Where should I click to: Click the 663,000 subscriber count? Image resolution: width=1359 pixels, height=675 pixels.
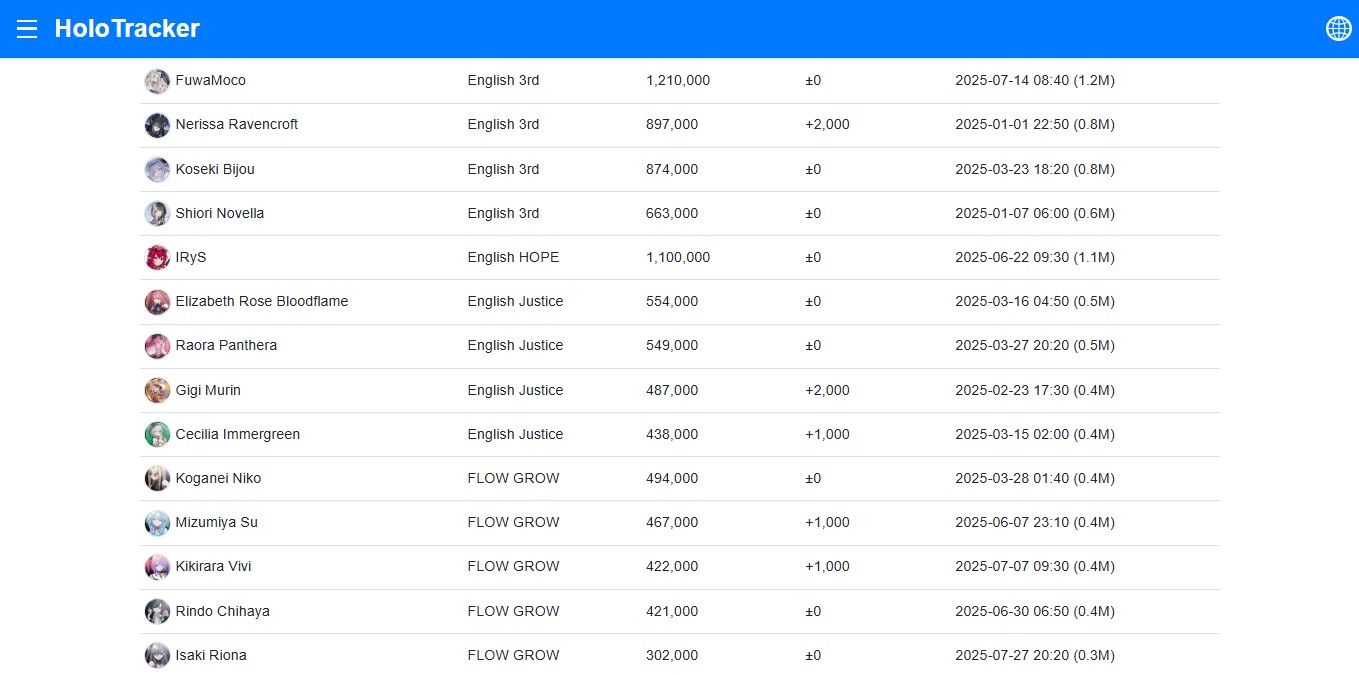coord(672,213)
